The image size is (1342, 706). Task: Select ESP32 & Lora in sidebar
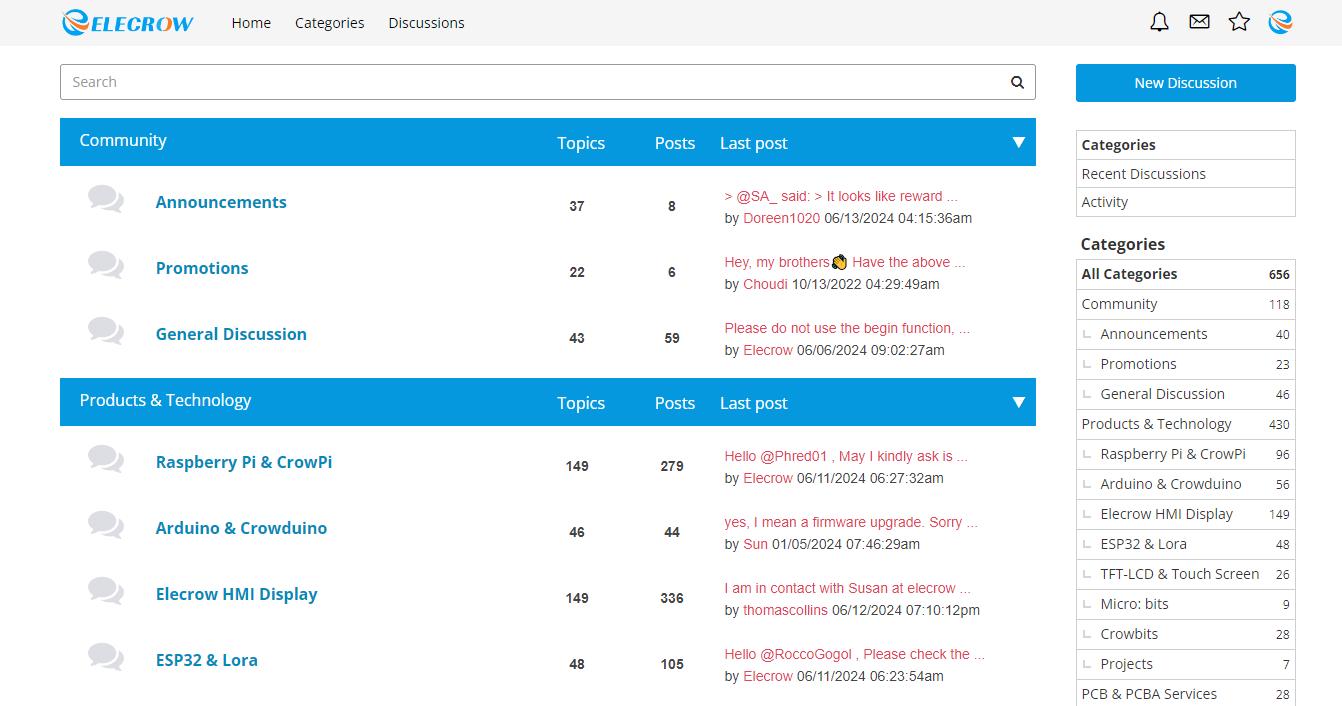click(1186, 544)
